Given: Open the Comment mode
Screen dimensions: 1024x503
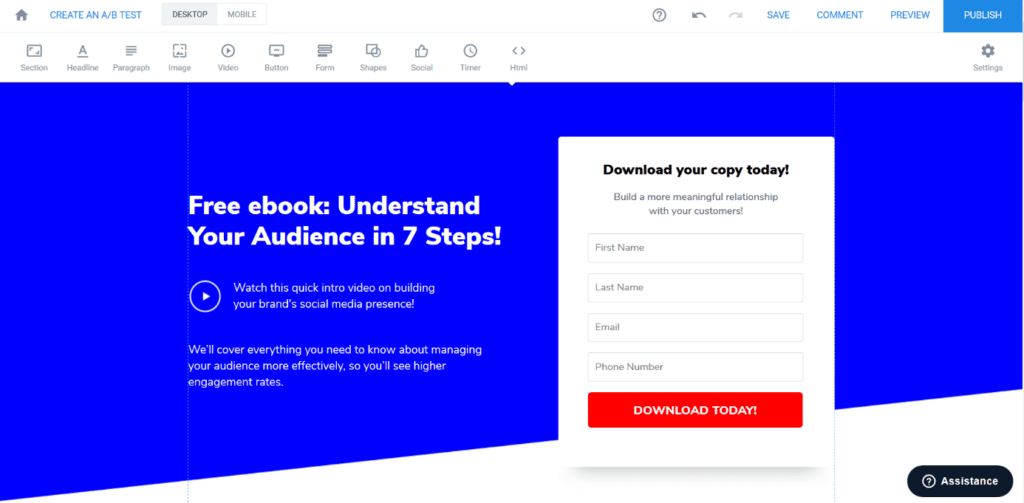Looking at the screenshot, I should (840, 15).
